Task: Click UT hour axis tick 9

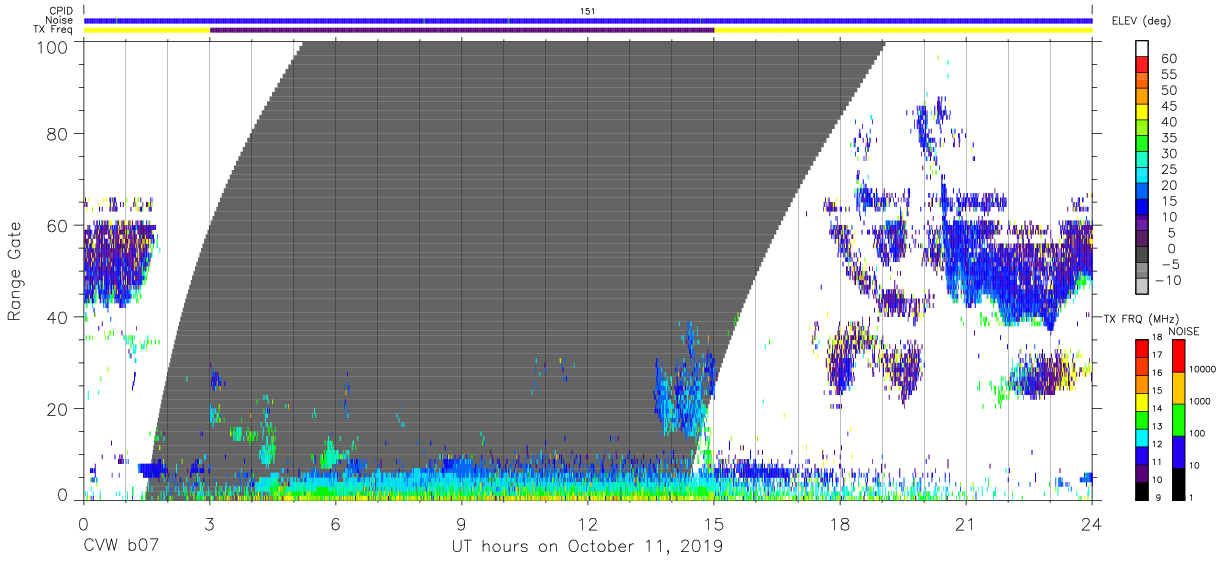Action: 462,524
